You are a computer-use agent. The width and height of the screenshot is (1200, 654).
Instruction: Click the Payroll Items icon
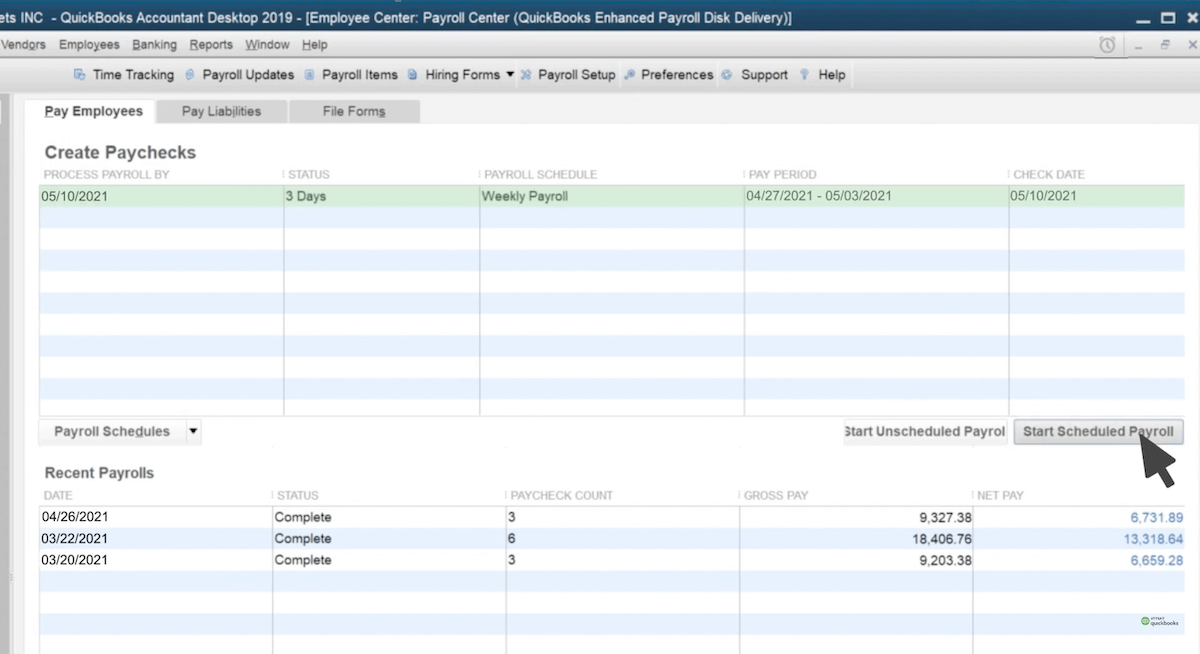click(x=310, y=75)
